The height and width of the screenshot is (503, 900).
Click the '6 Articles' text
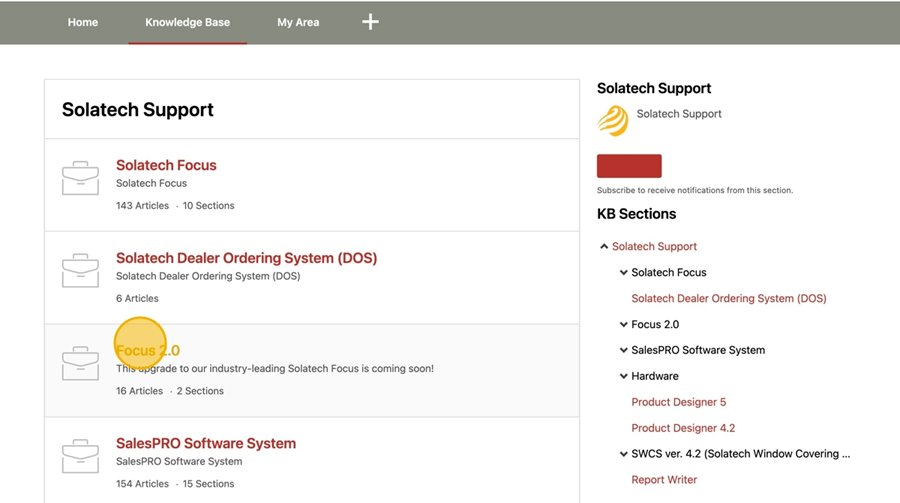[x=137, y=299]
